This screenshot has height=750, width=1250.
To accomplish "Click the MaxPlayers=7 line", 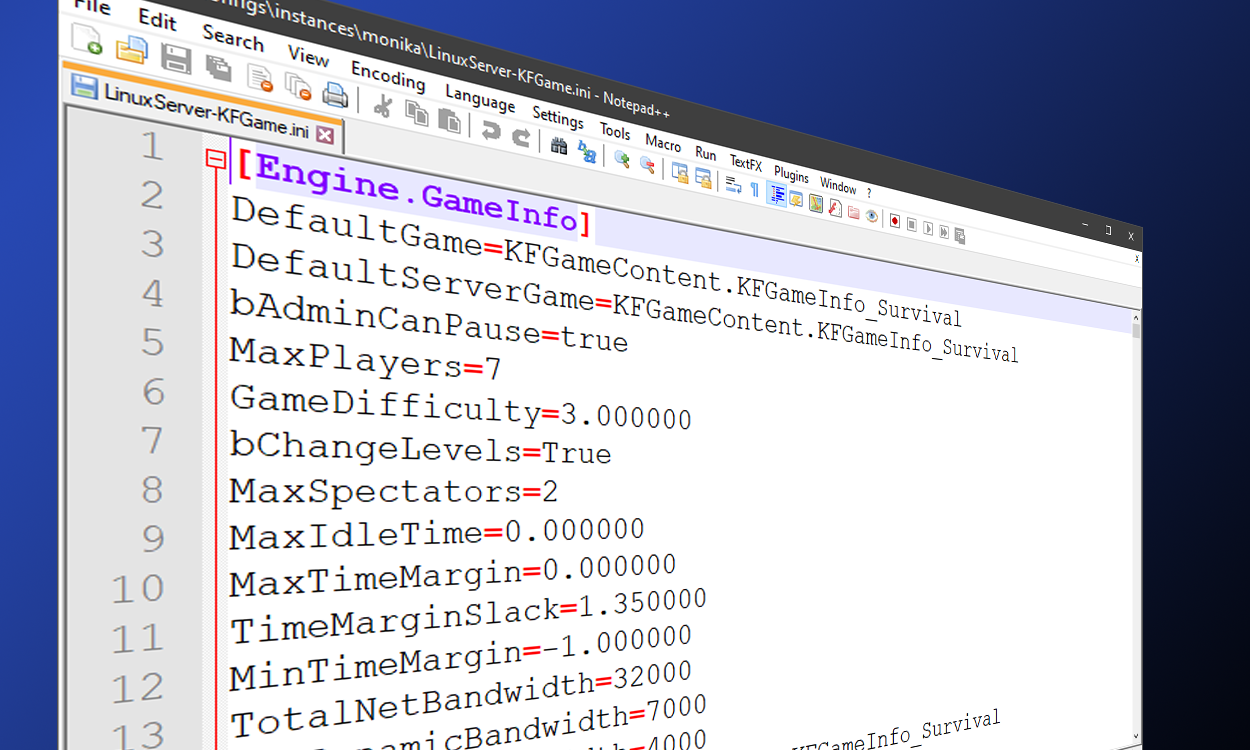I will (x=365, y=359).
